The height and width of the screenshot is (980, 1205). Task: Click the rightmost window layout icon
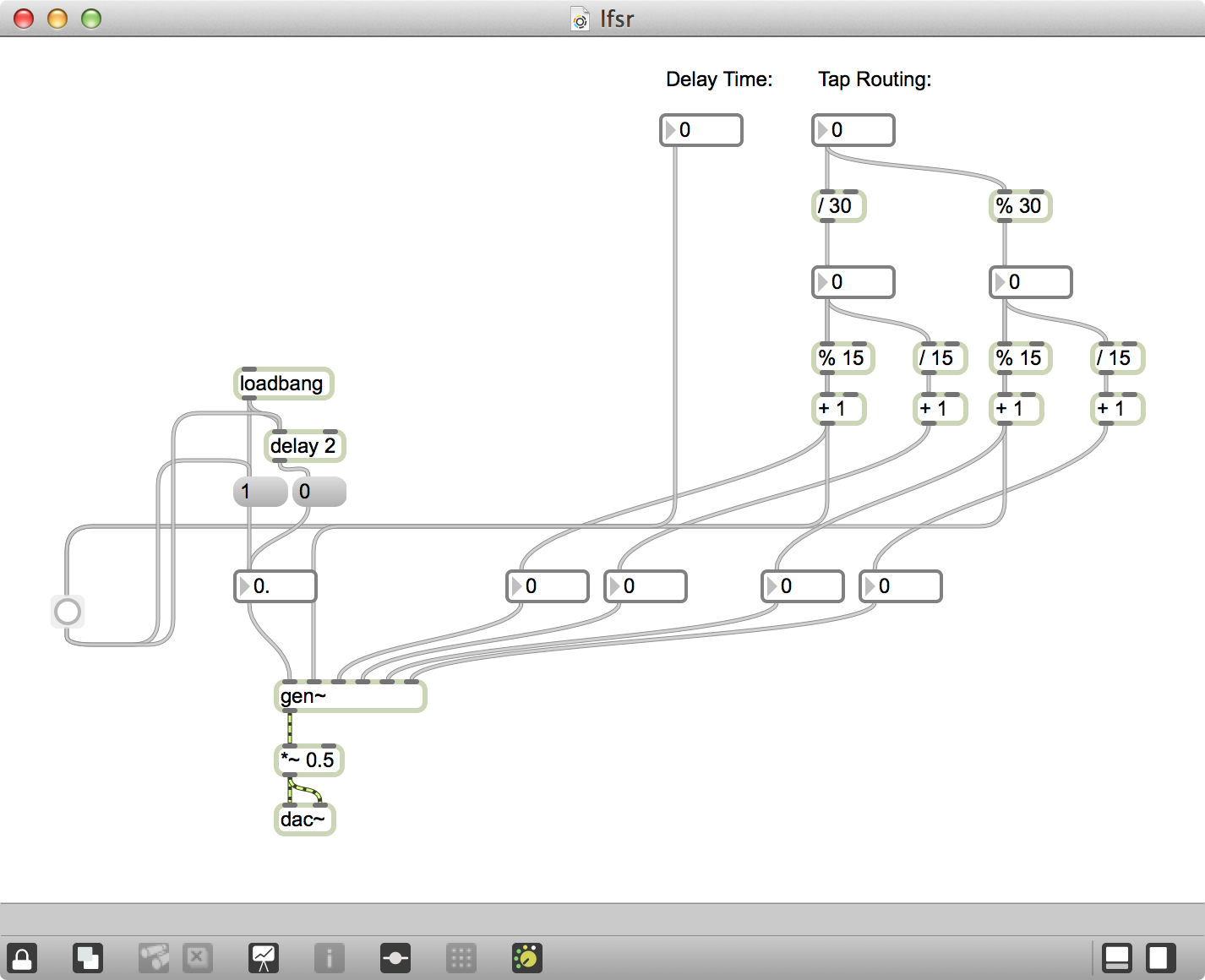coord(1161,958)
